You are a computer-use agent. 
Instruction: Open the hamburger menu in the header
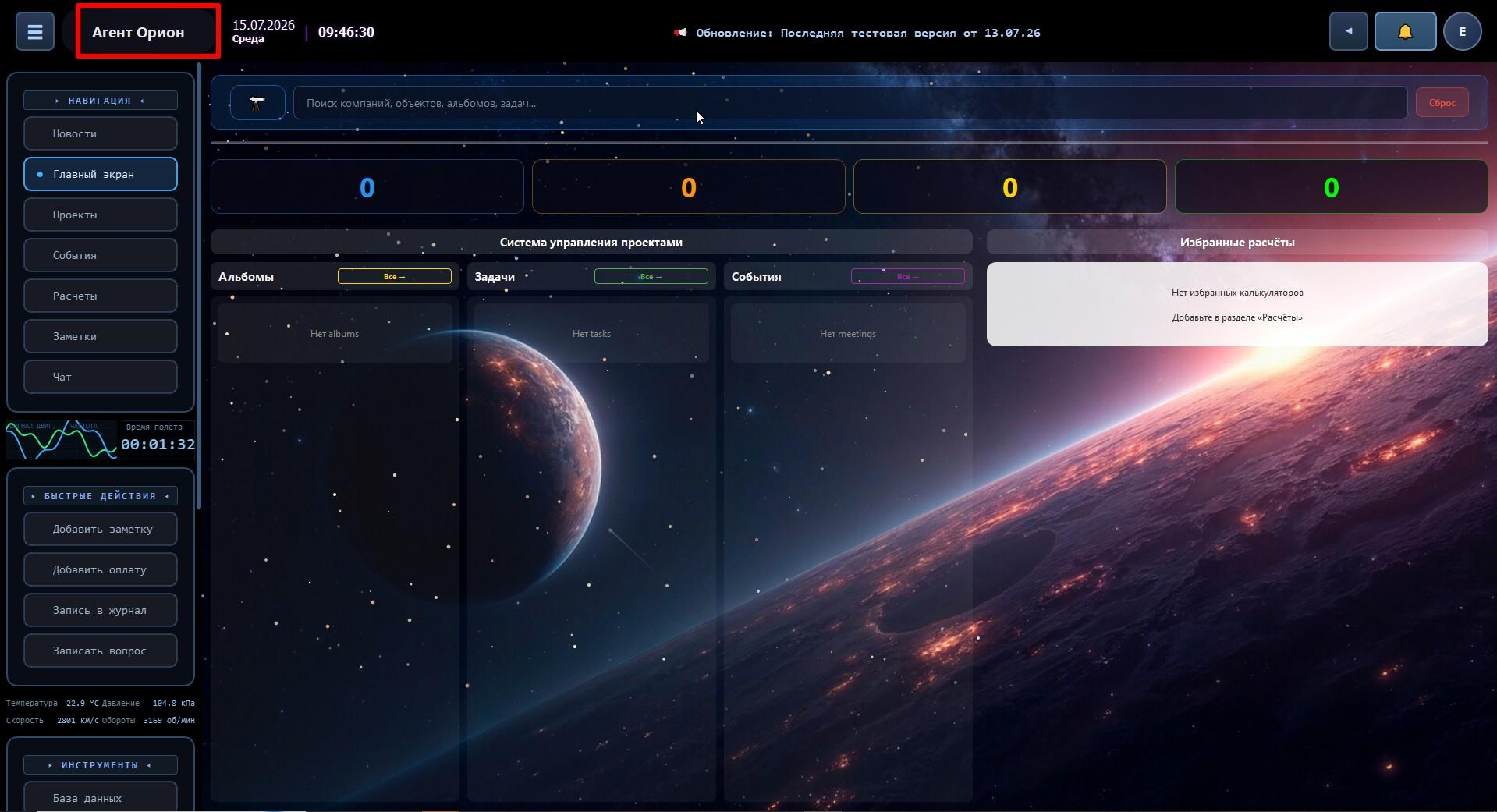(x=35, y=32)
